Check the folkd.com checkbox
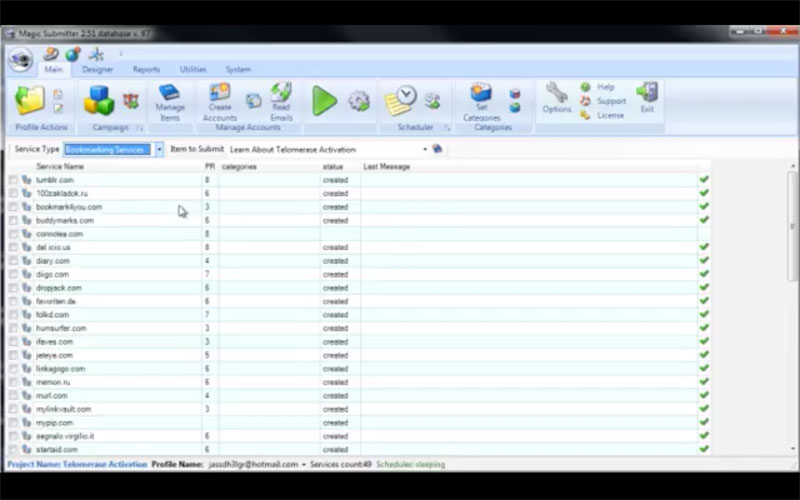This screenshot has height=500, width=800. (x=13, y=315)
